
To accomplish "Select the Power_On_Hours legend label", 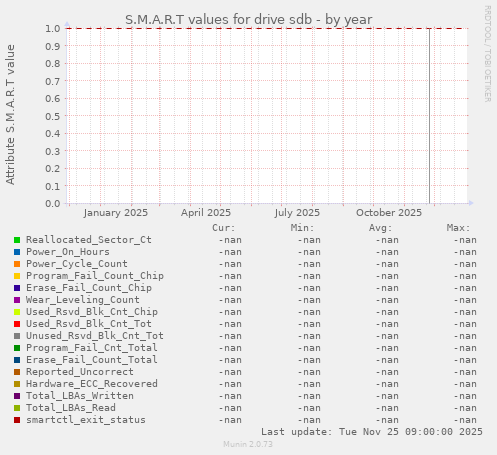I will click(x=68, y=252).
